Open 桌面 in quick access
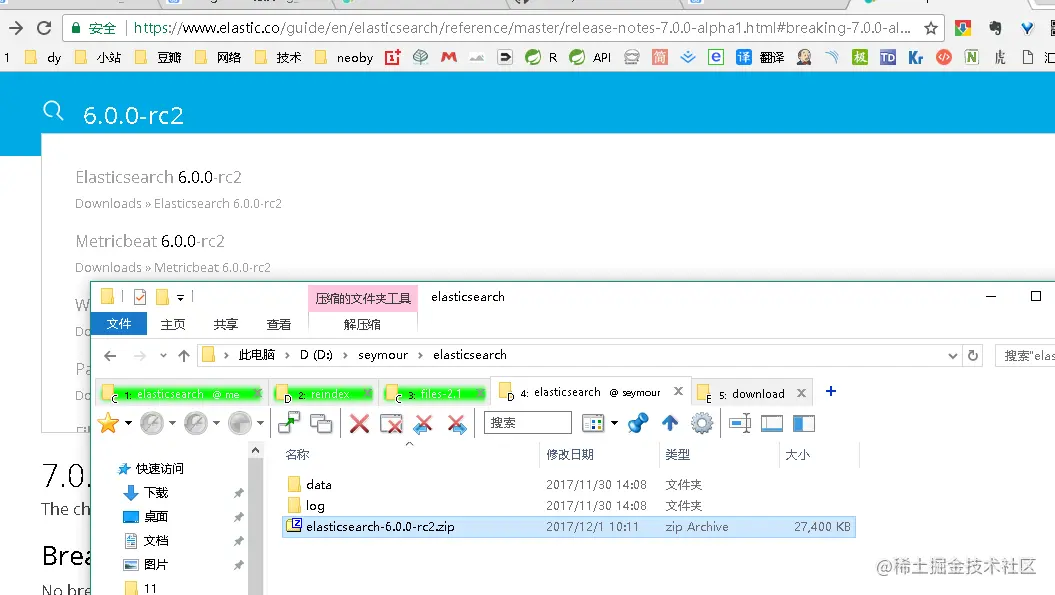This screenshot has width=1055, height=595. 155,516
